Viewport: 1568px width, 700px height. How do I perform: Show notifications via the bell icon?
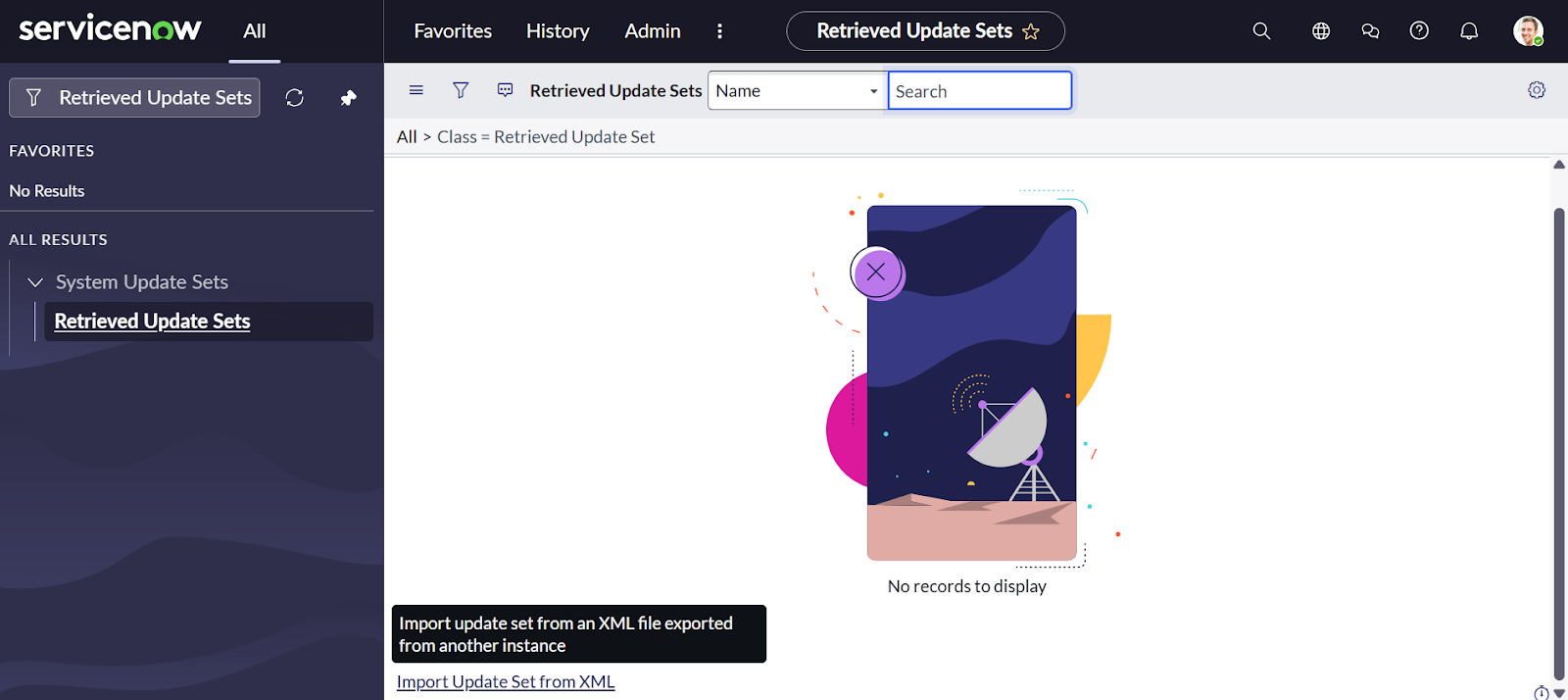(1469, 31)
